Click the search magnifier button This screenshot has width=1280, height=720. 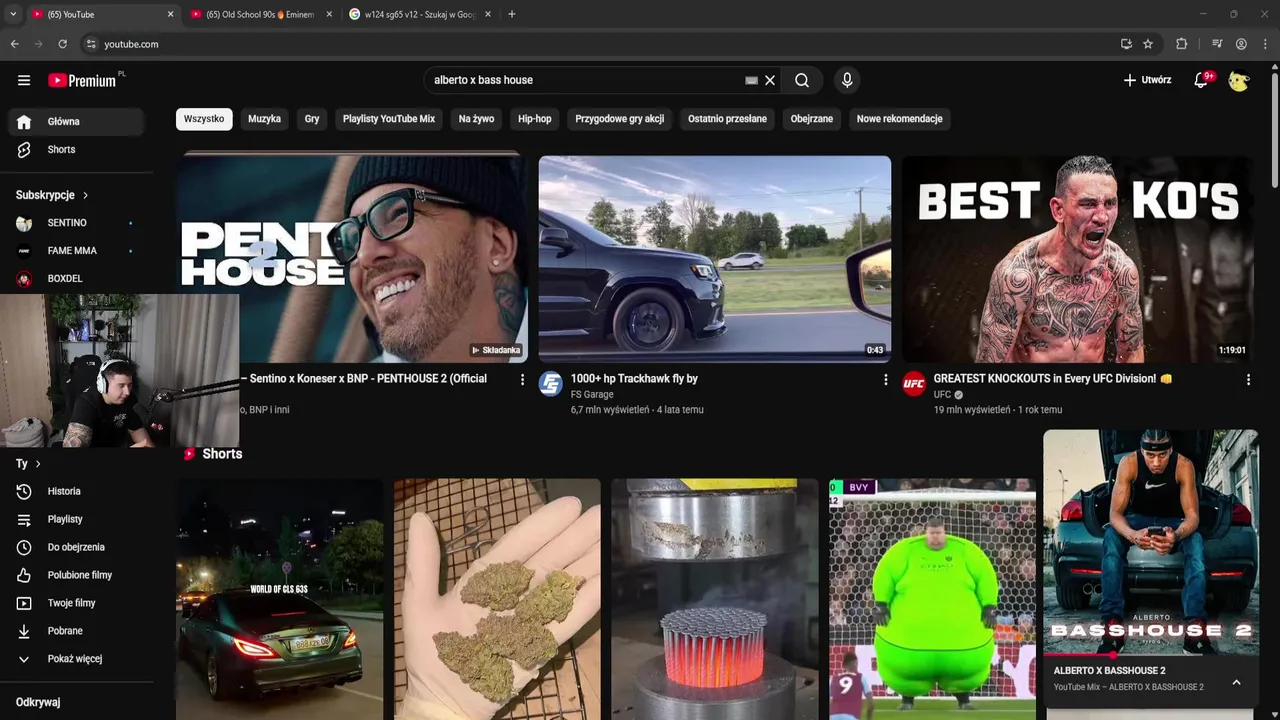click(x=802, y=80)
